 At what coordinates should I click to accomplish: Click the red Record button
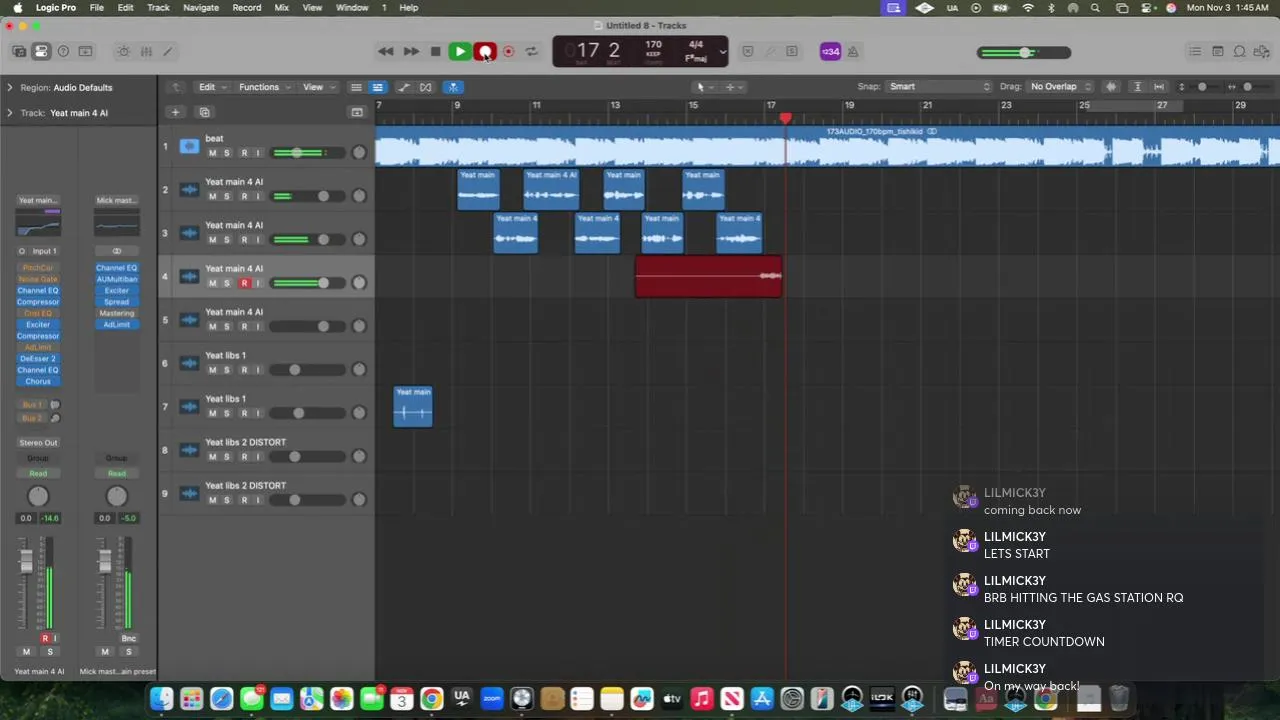pos(484,51)
